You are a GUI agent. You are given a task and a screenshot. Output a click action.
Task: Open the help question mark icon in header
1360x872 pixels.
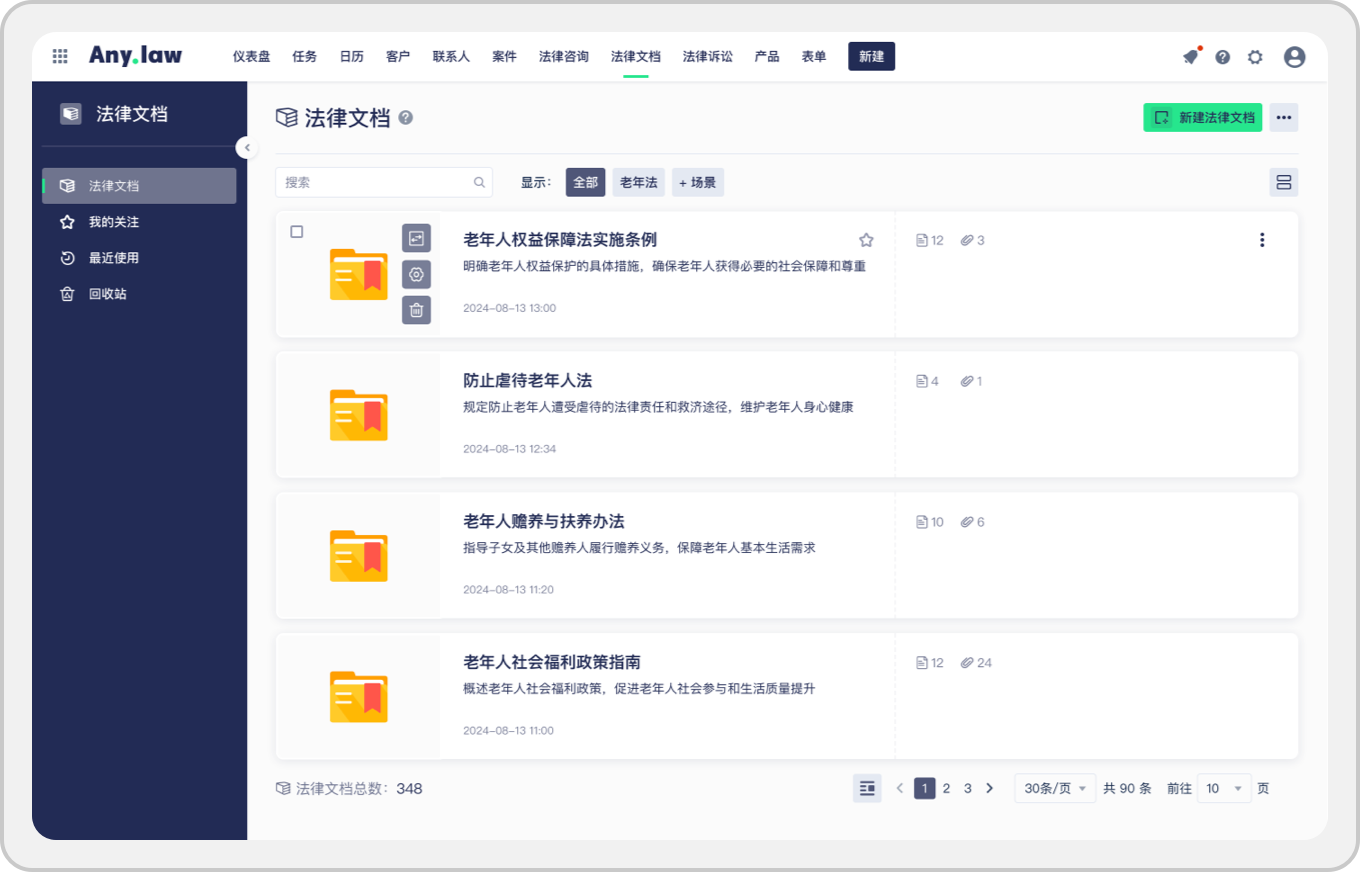coord(1222,57)
